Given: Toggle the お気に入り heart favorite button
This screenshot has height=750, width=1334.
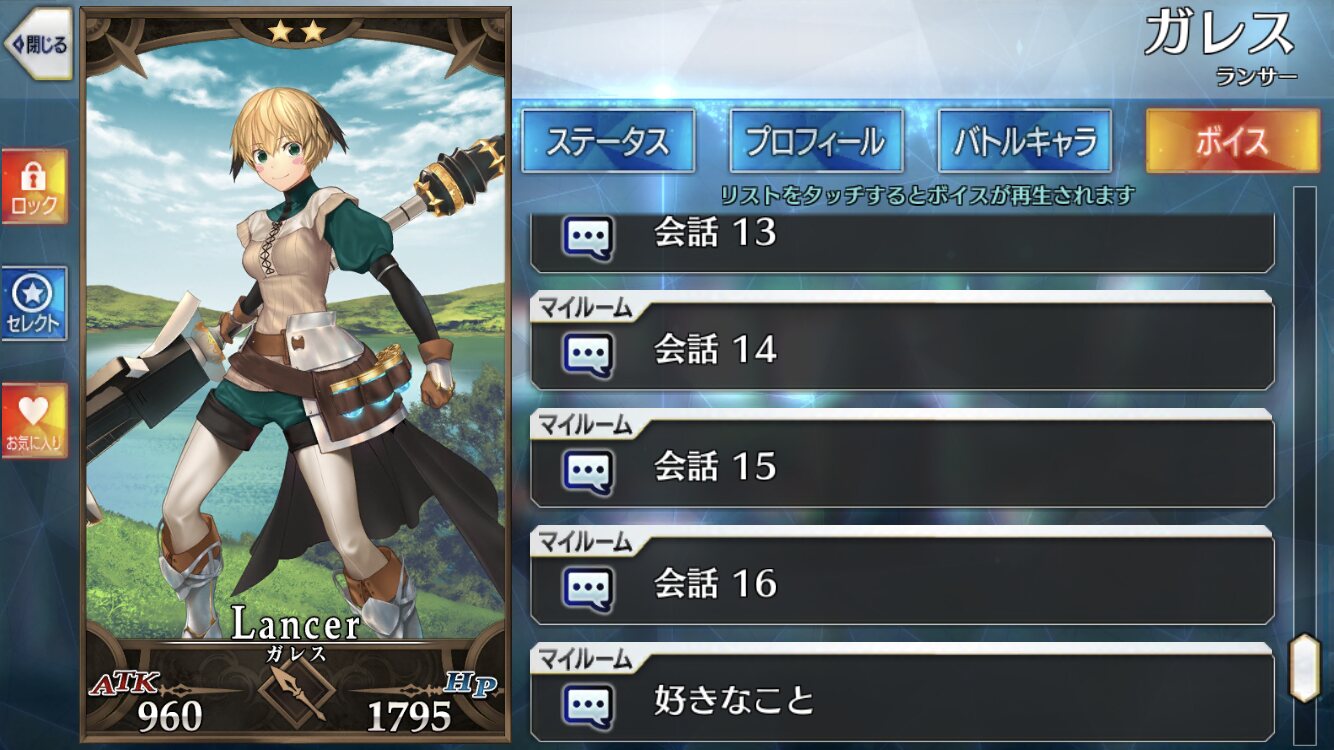Looking at the screenshot, I should pos(35,421).
